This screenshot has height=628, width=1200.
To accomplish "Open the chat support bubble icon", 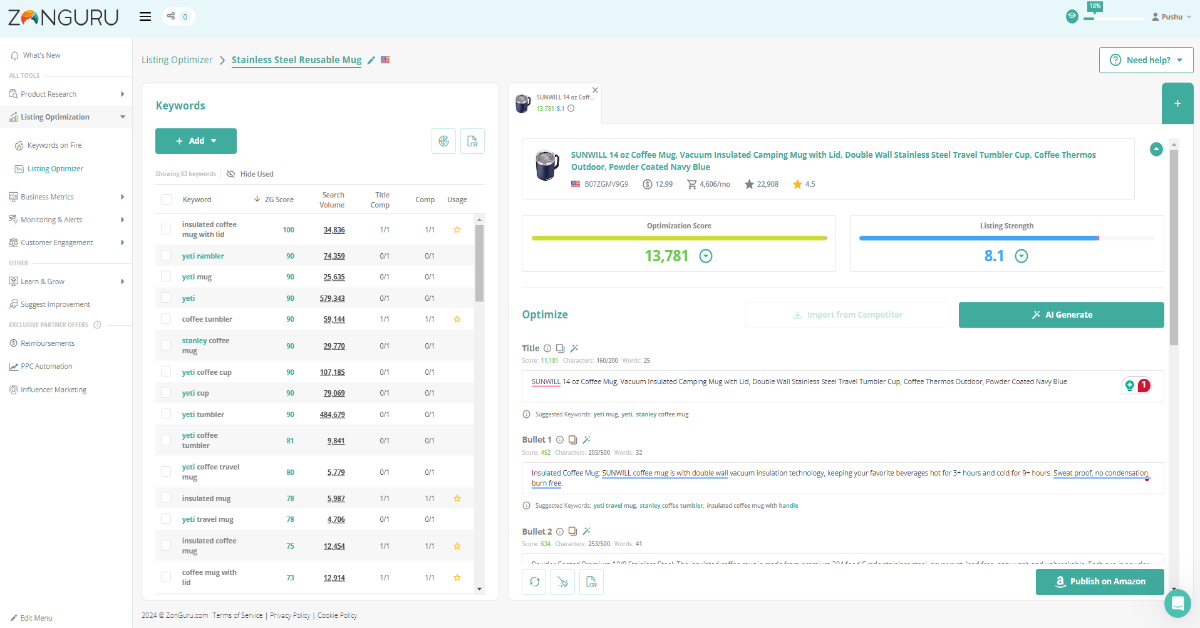I will tap(1178, 603).
